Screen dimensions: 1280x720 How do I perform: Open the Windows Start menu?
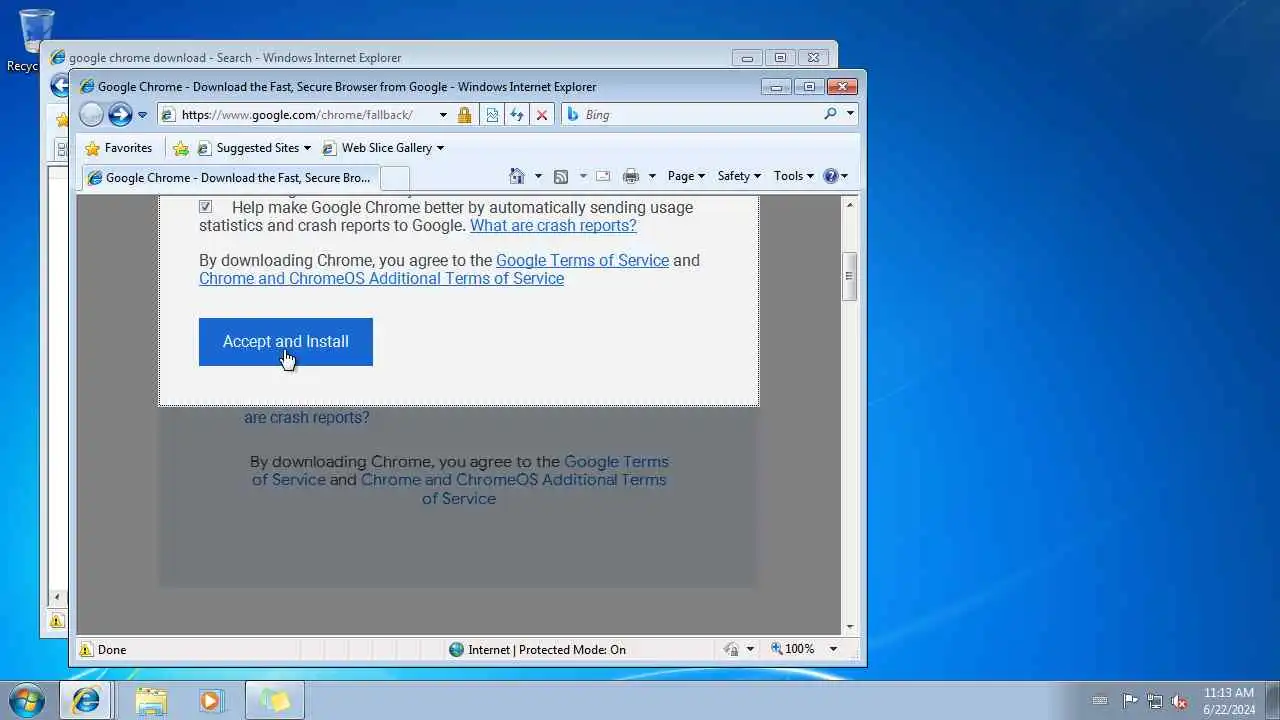(x=26, y=700)
